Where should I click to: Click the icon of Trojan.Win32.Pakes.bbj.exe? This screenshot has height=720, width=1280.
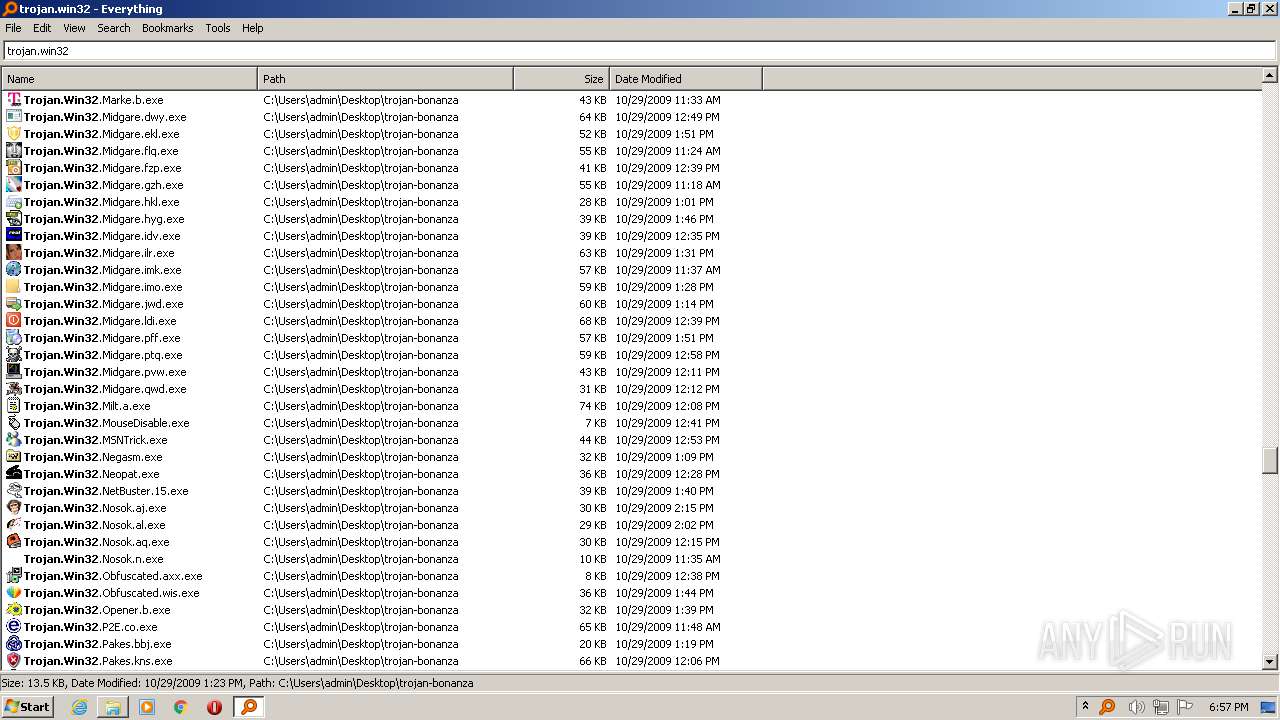click(14, 644)
